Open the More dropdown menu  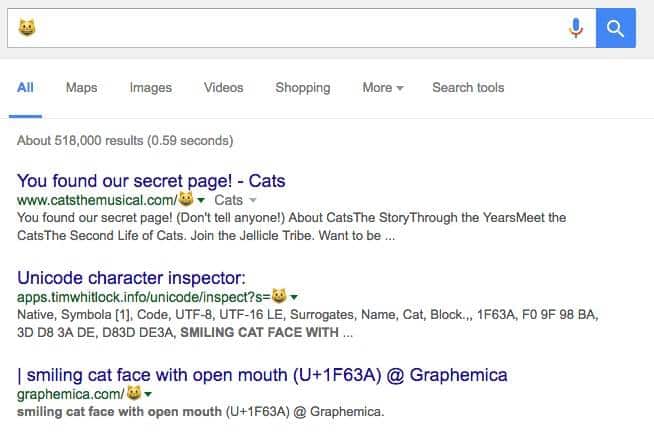383,88
